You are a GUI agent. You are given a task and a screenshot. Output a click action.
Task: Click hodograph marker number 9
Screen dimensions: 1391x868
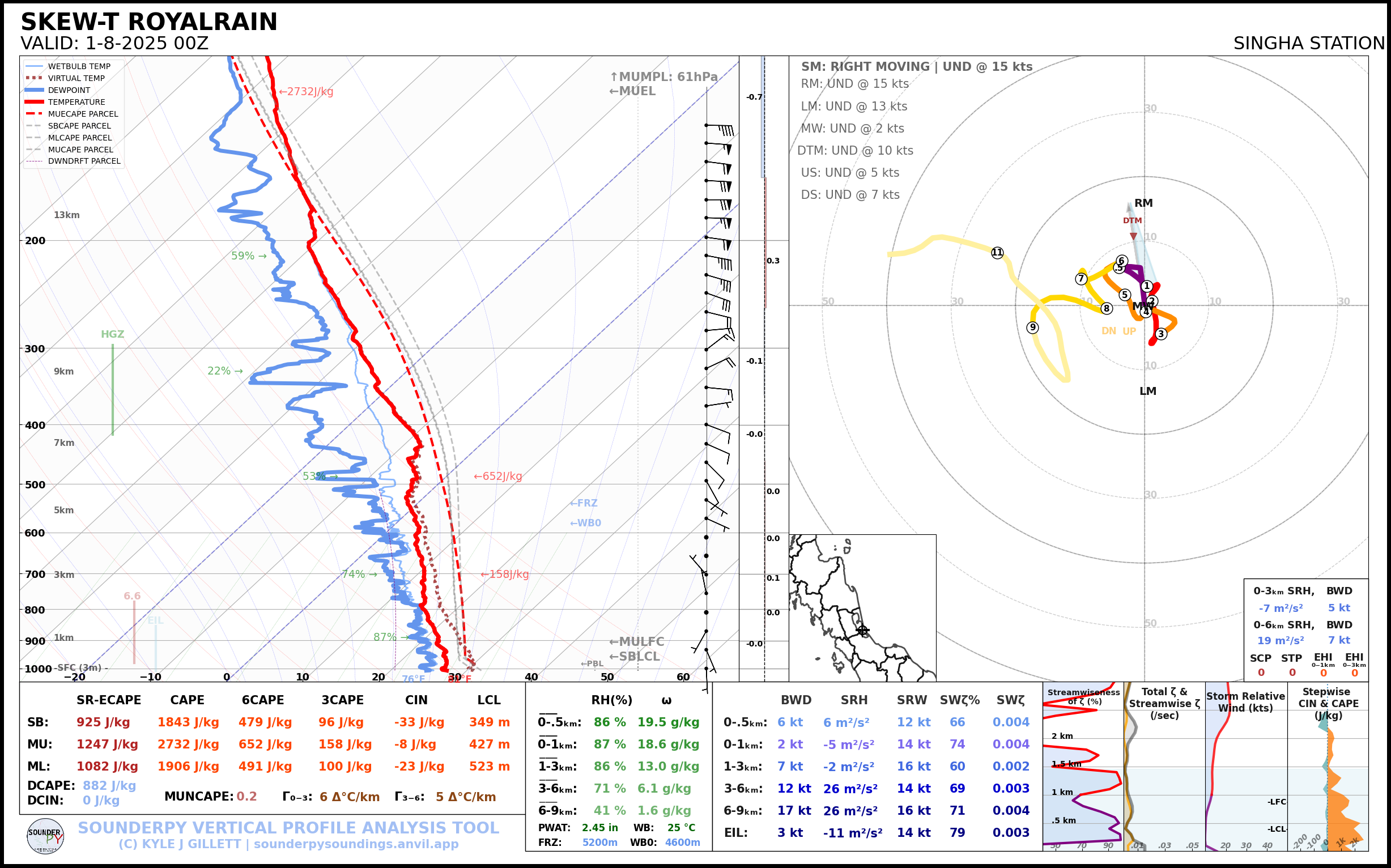[x=1032, y=327]
